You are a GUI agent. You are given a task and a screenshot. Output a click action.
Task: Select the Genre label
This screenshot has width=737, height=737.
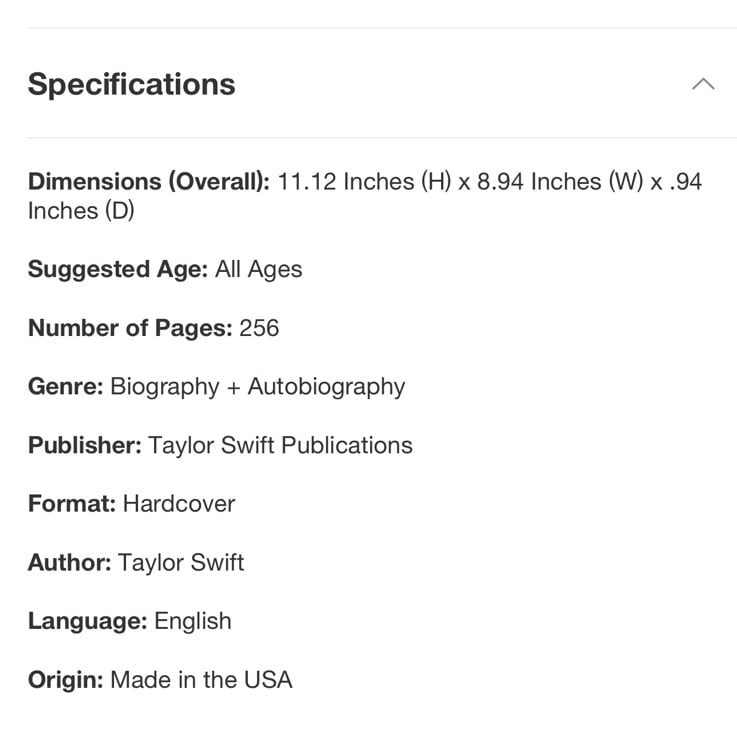pos(66,387)
